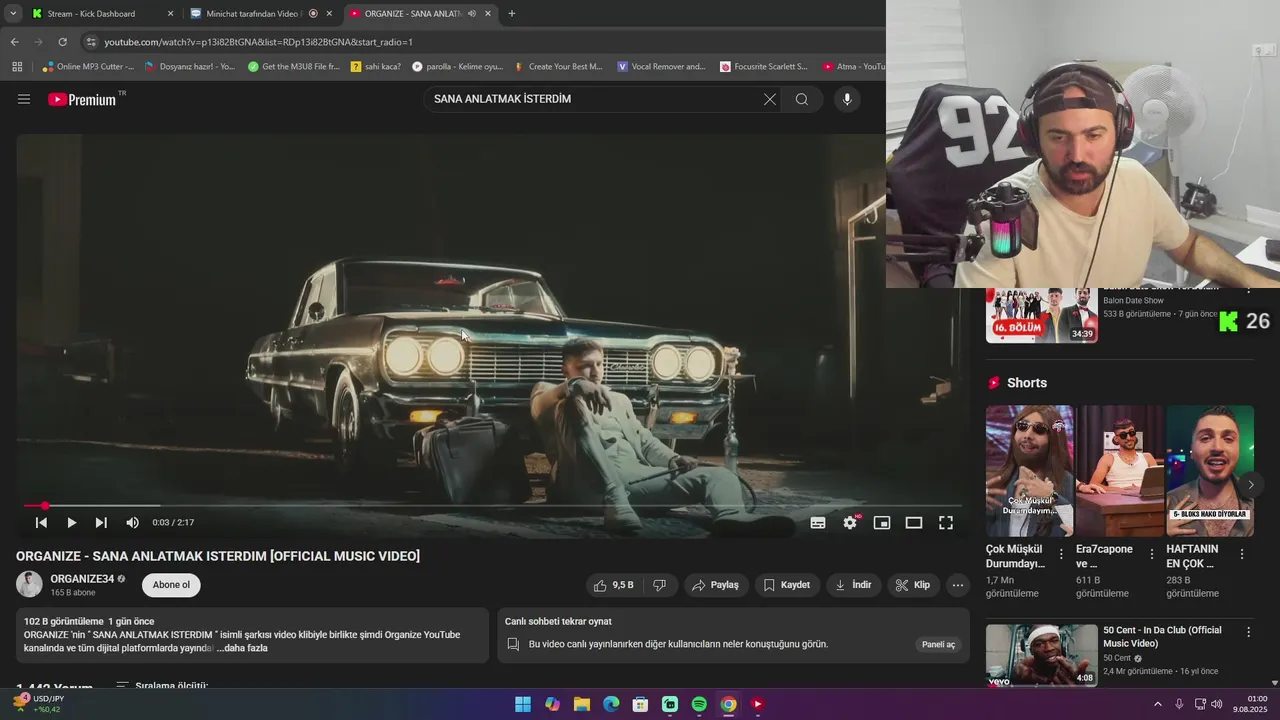The width and height of the screenshot is (1280, 720).
Task: Start voice search with microphone icon
Action: pos(847,99)
